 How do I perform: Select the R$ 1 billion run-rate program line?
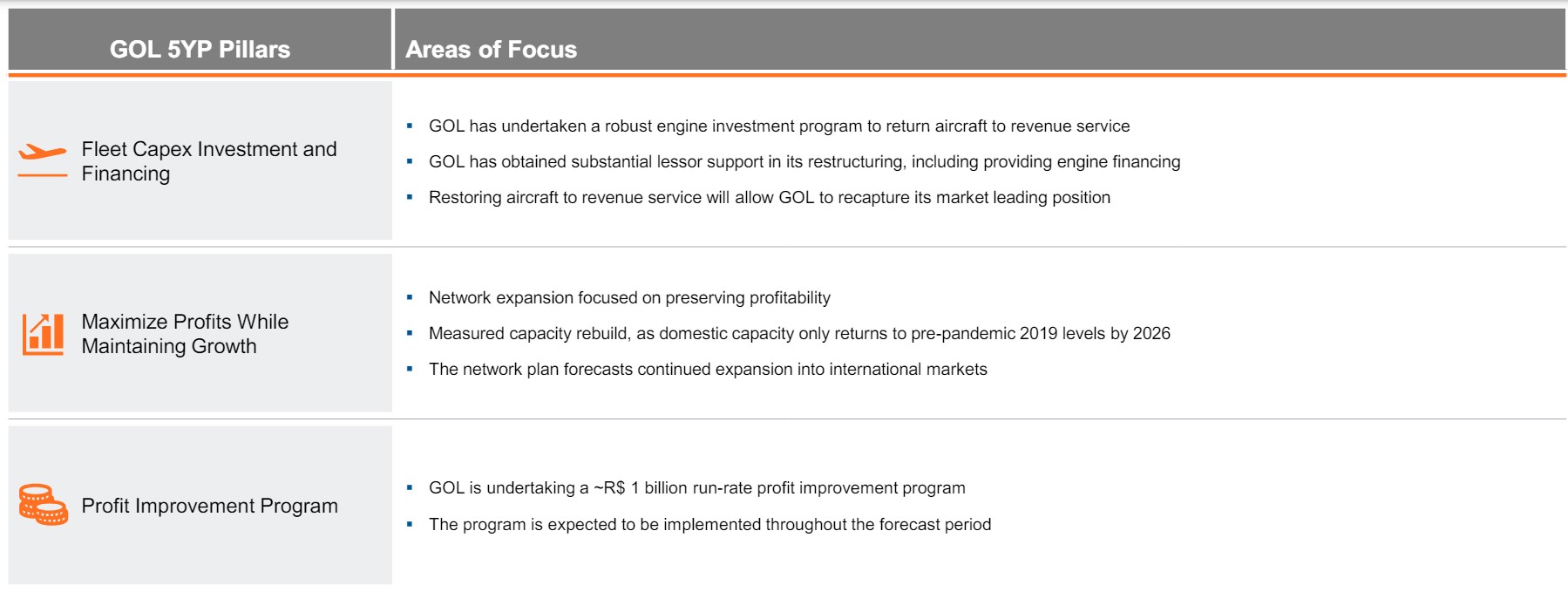click(696, 488)
